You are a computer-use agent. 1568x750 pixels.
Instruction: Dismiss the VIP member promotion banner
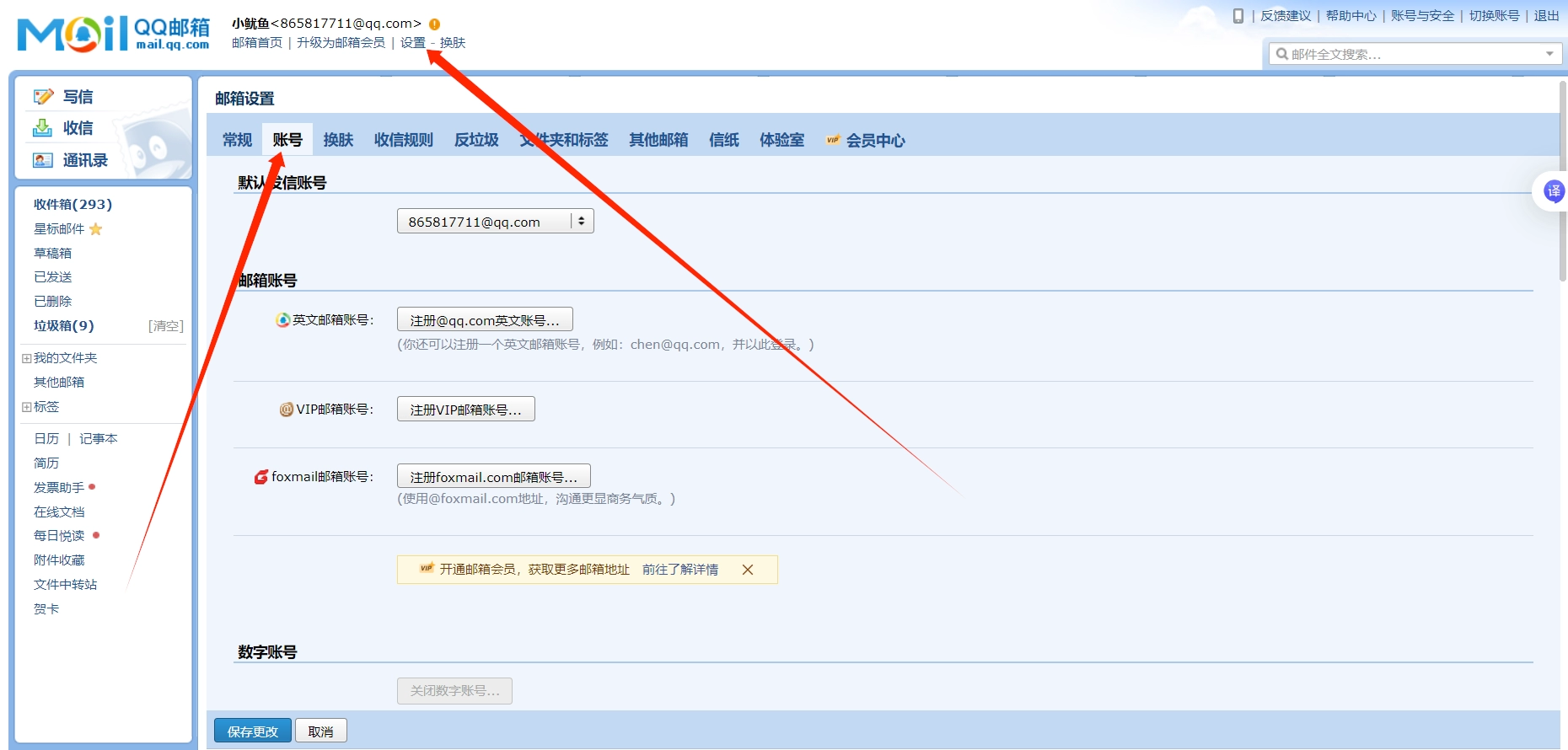click(x=747, y=570)
